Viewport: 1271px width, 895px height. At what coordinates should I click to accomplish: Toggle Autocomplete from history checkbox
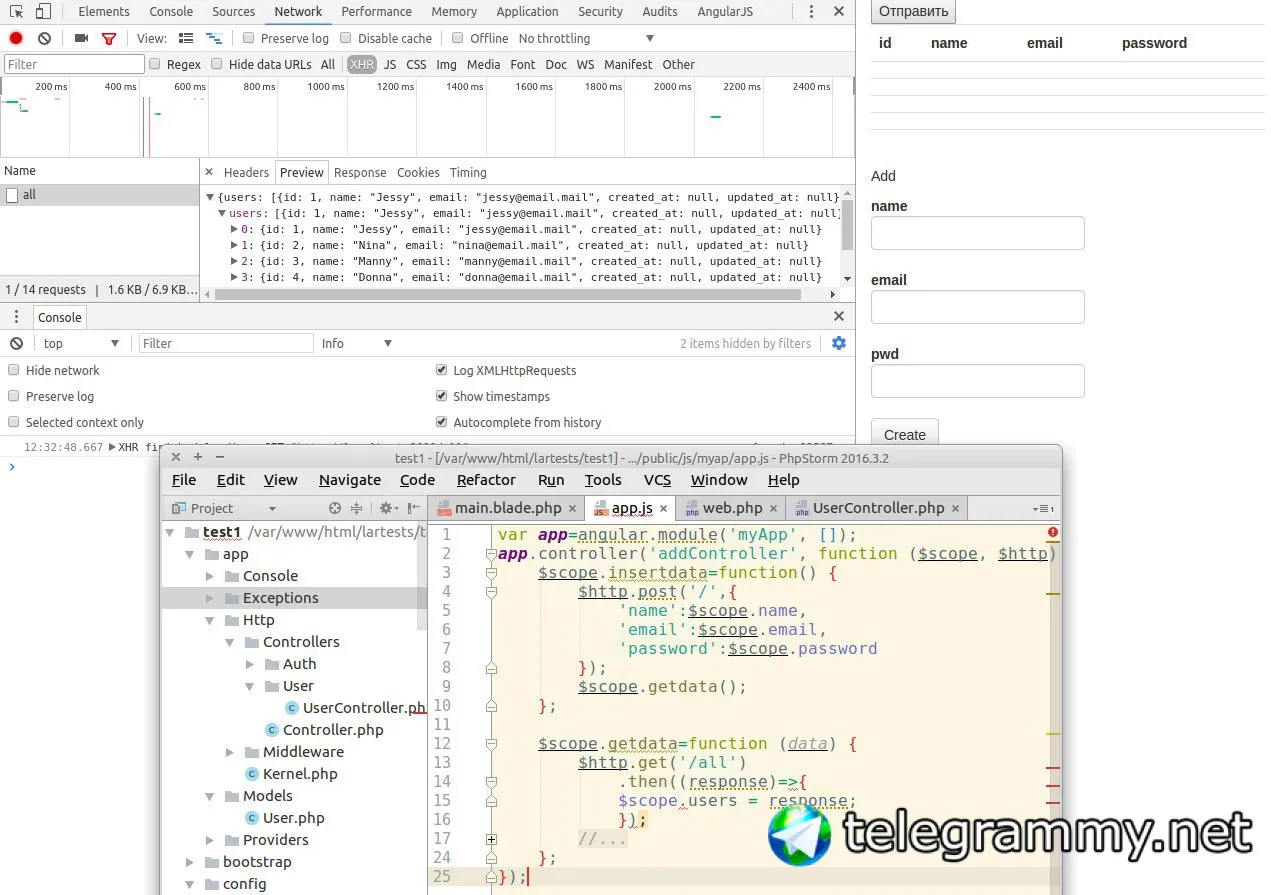coord(442,422)
